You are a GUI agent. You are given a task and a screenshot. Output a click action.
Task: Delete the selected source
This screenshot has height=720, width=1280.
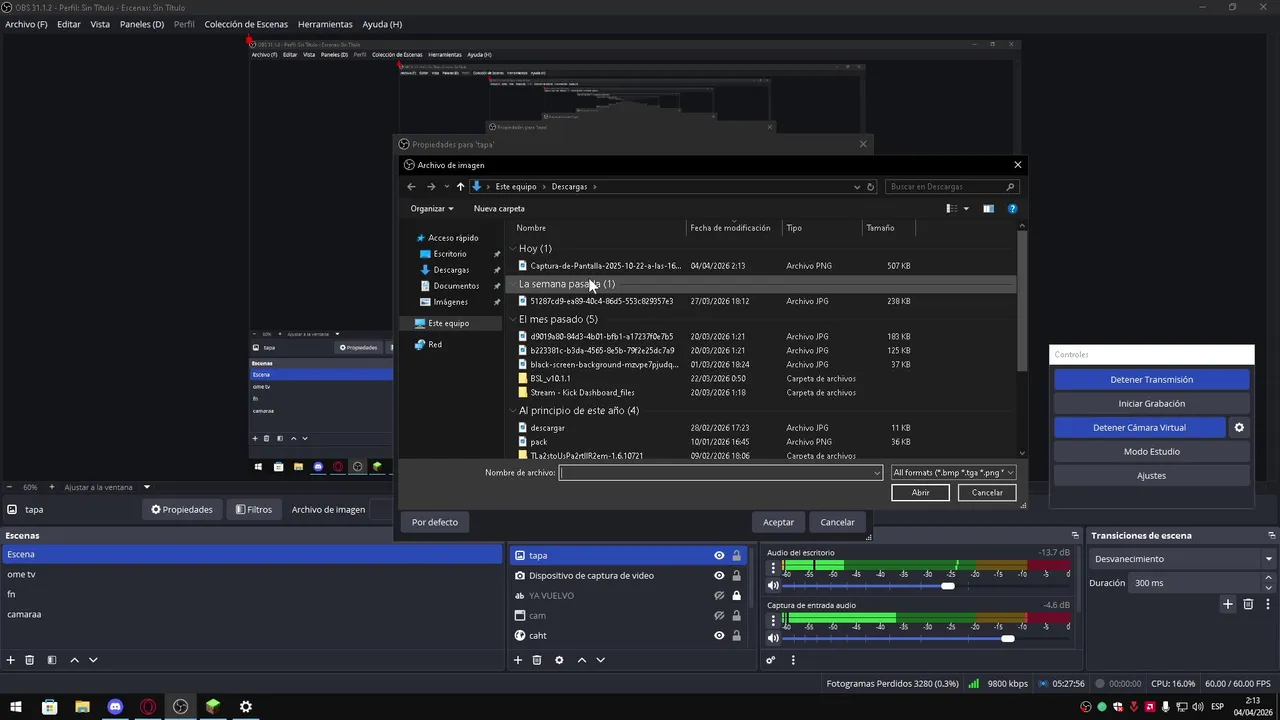[537, 660]
